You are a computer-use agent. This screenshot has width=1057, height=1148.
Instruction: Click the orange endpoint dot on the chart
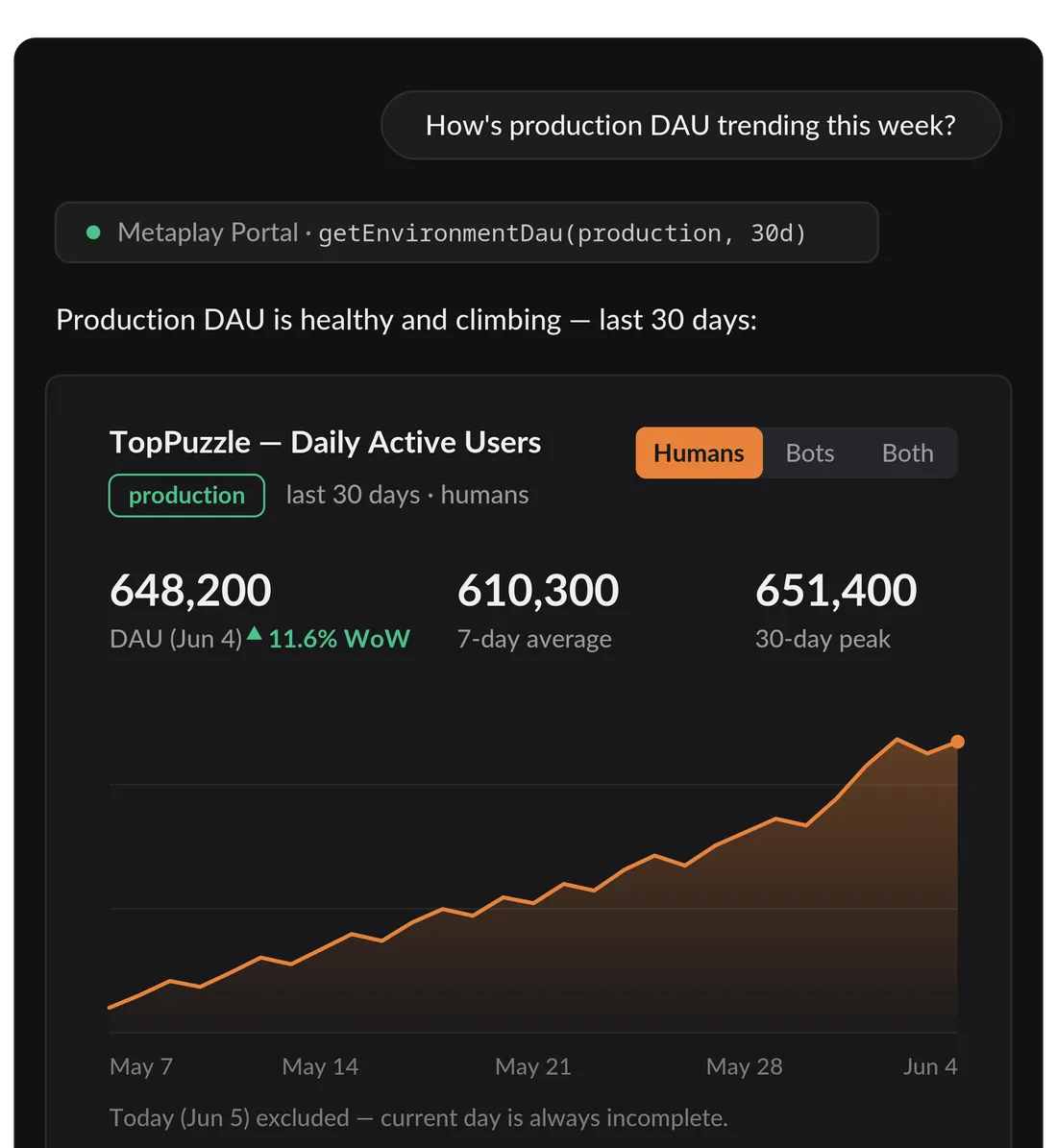(x=957, y=742)
